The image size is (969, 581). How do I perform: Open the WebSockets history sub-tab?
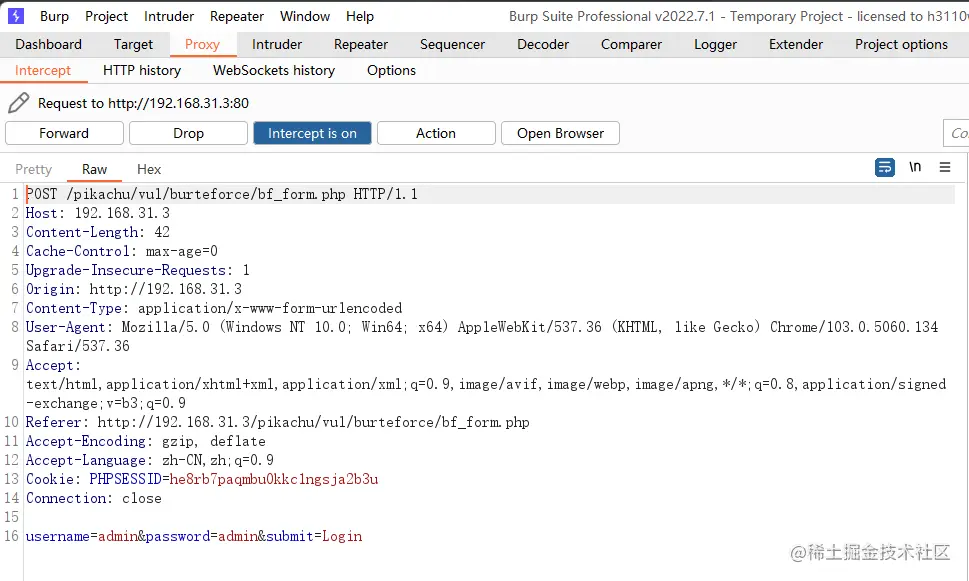274,70
